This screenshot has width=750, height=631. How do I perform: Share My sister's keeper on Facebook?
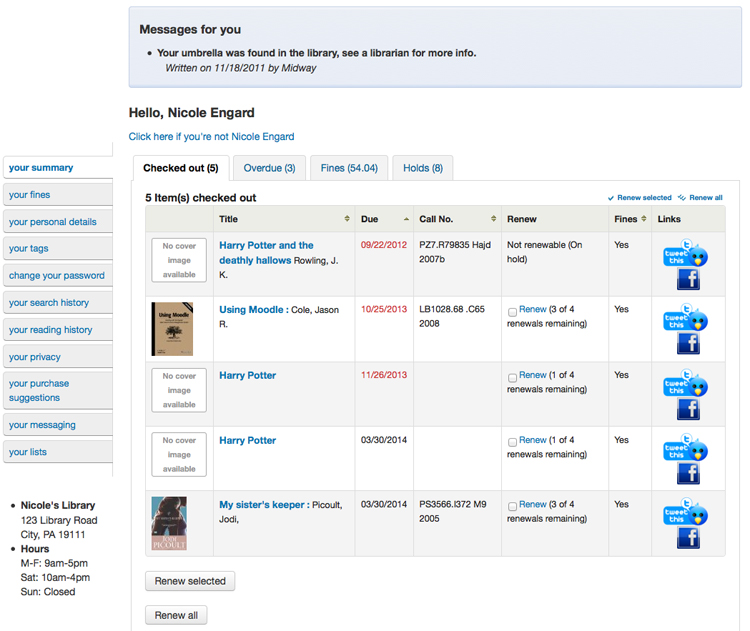point(687,538)
